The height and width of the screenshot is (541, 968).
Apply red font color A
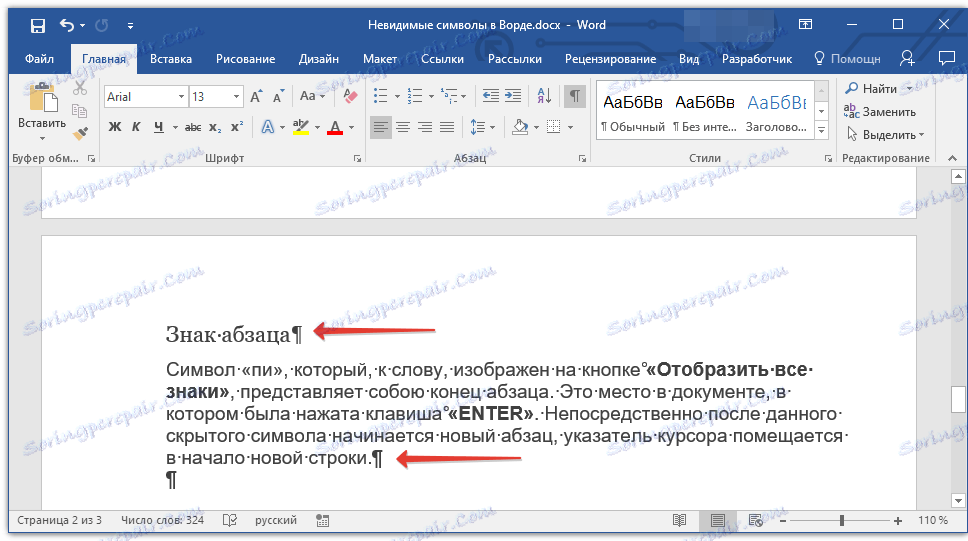(335, 127)
